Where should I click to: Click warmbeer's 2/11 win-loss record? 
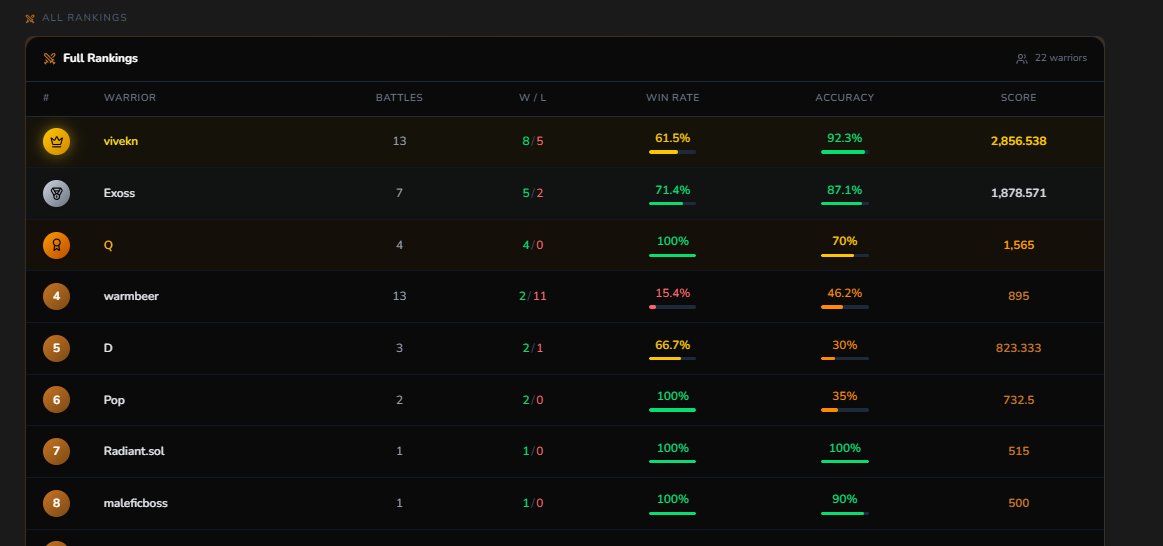(533, 296)
